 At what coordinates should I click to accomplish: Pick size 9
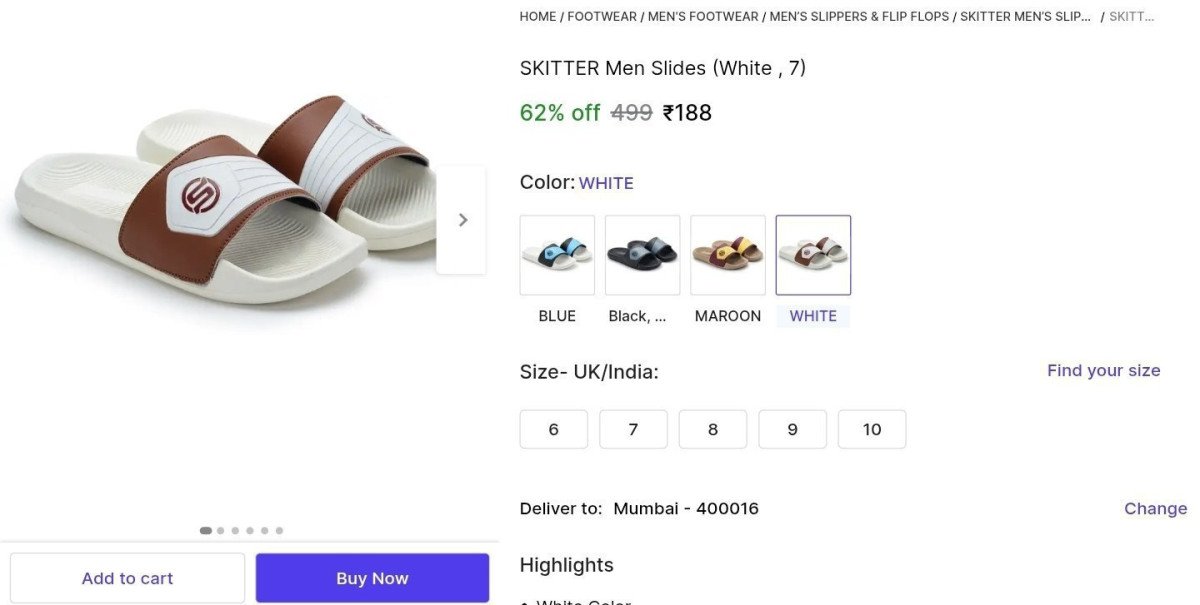click(x=793, y=429)
